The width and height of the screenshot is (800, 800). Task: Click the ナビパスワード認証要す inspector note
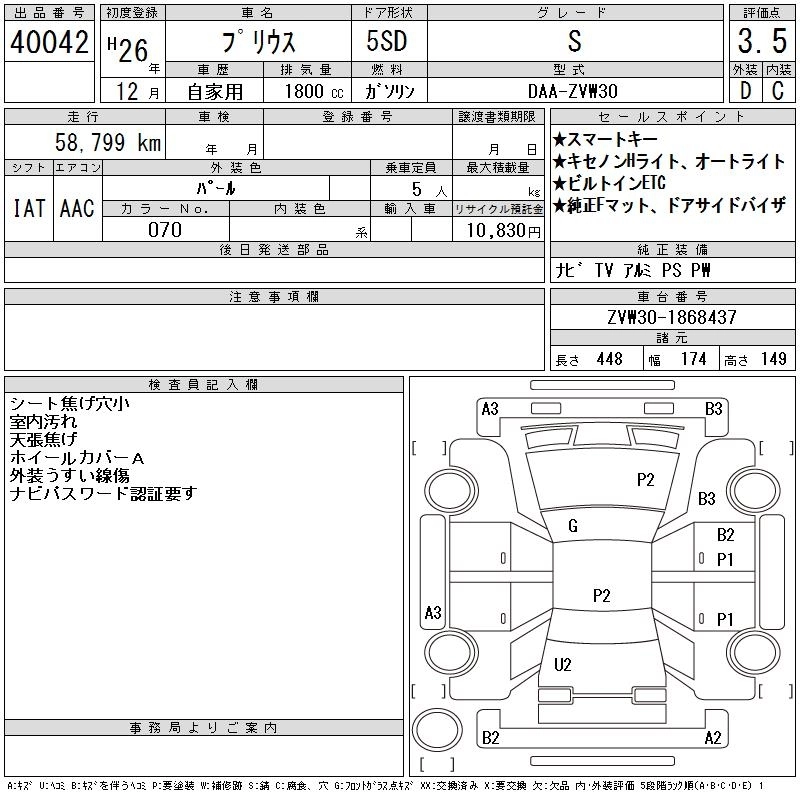[x=103, y=493]
